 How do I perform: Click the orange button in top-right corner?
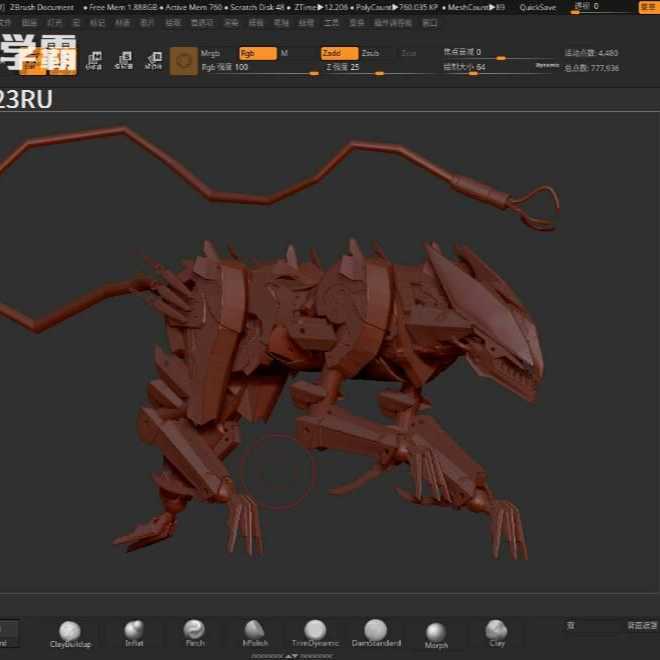tap(648, 7)
